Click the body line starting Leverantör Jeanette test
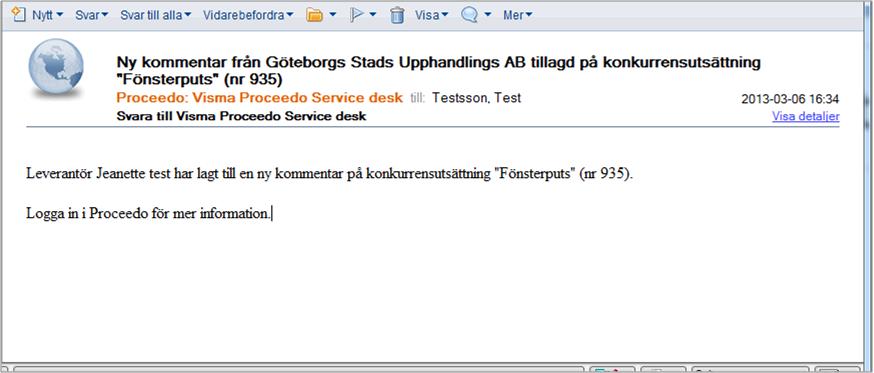The width and height of the screenshot is (874, 373). 330,174
